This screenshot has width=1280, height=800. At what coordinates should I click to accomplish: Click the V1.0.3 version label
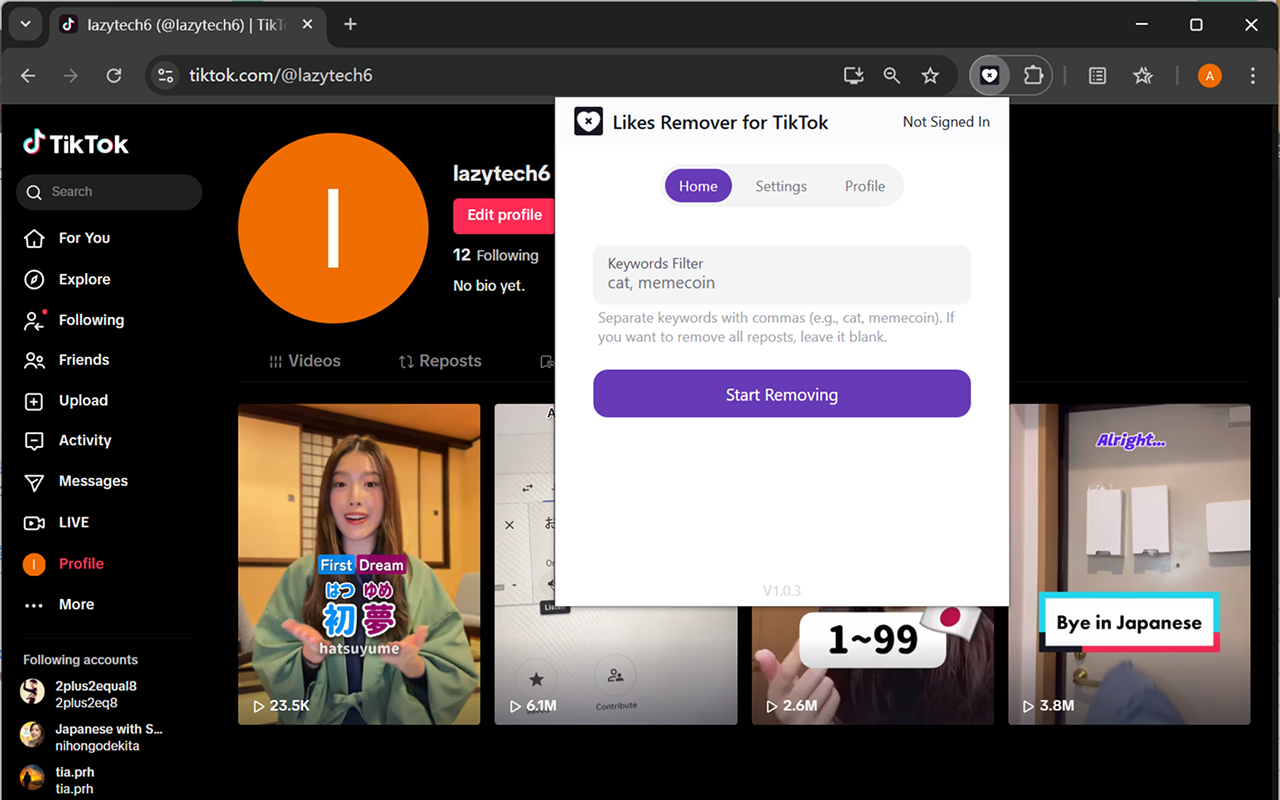point(782,591)
